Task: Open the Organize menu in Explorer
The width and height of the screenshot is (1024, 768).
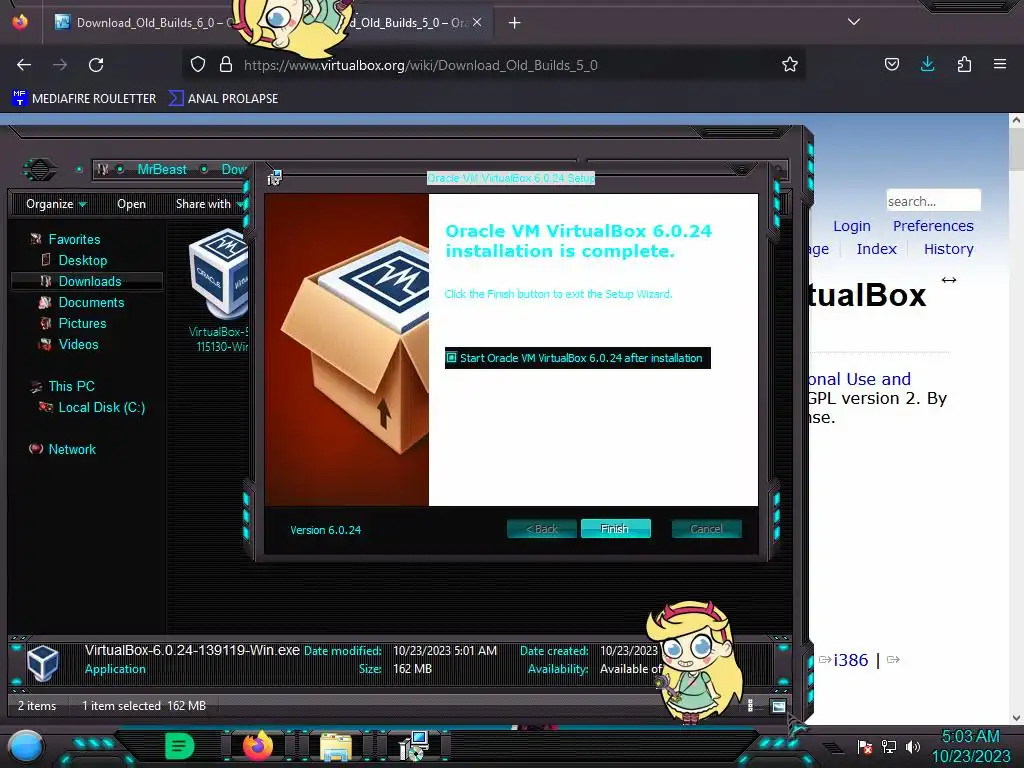Action: 56,204
